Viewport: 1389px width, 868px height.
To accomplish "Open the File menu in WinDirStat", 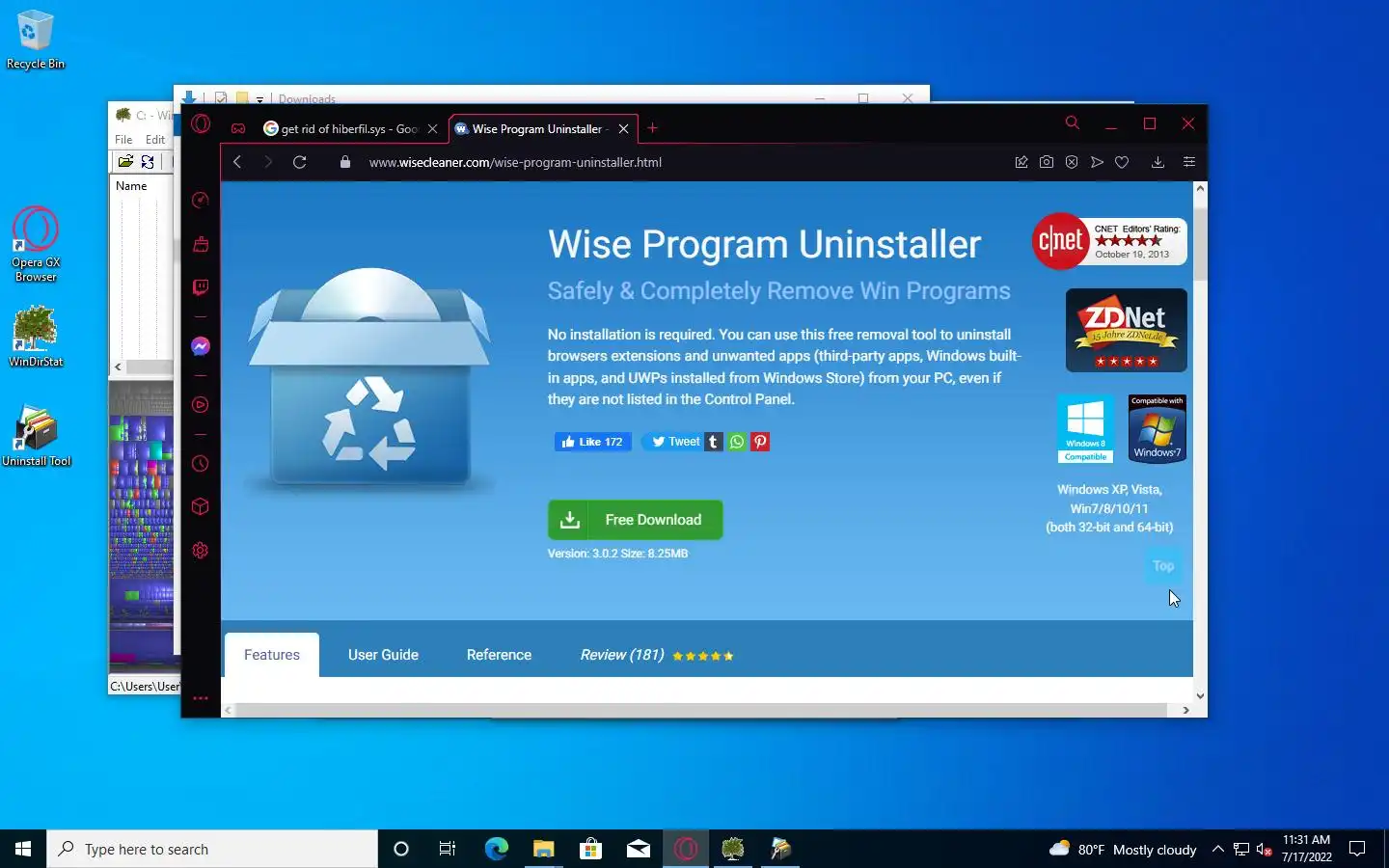I will 123,139.
